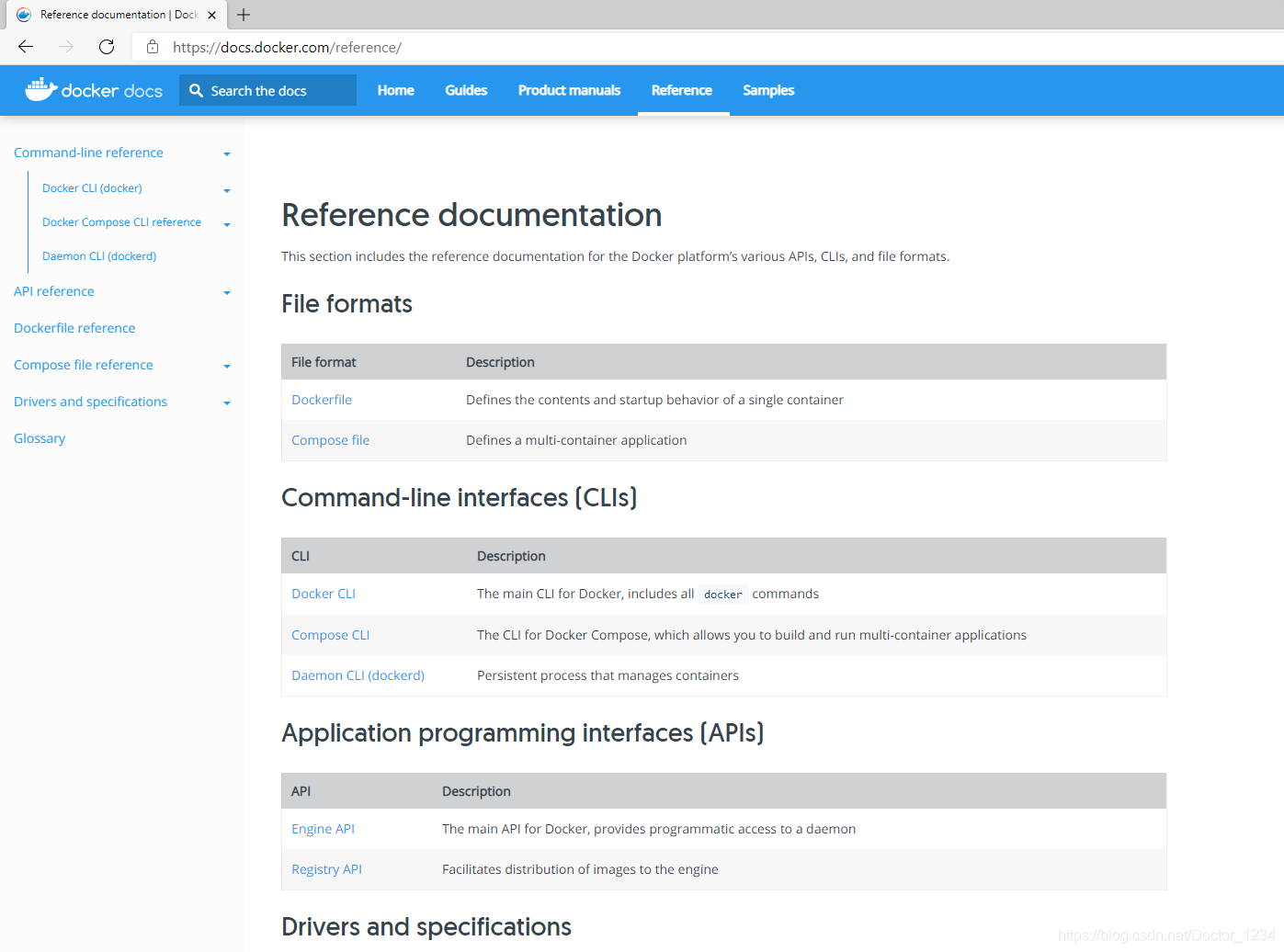Expand the Docker CLI (docker) arrow
Viewport: 1284px width, 952px height.
227,191
